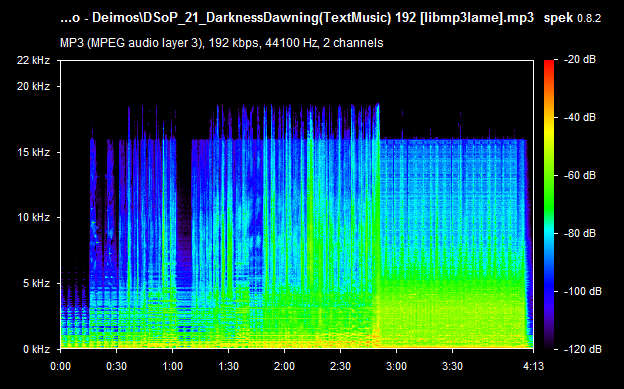
Task: Click the 22 kHz frequency label
Action: [x=33, y=60]
